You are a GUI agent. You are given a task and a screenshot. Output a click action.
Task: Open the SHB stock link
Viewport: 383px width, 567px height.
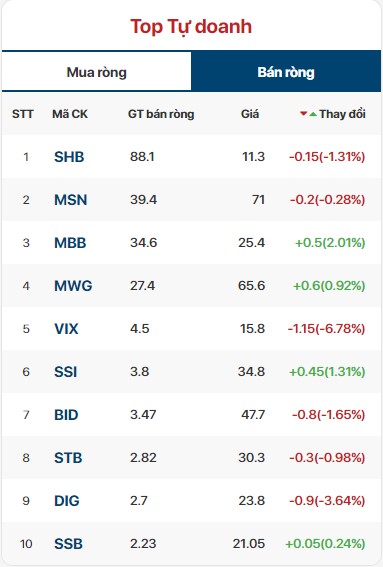click(x=69, y=157)
